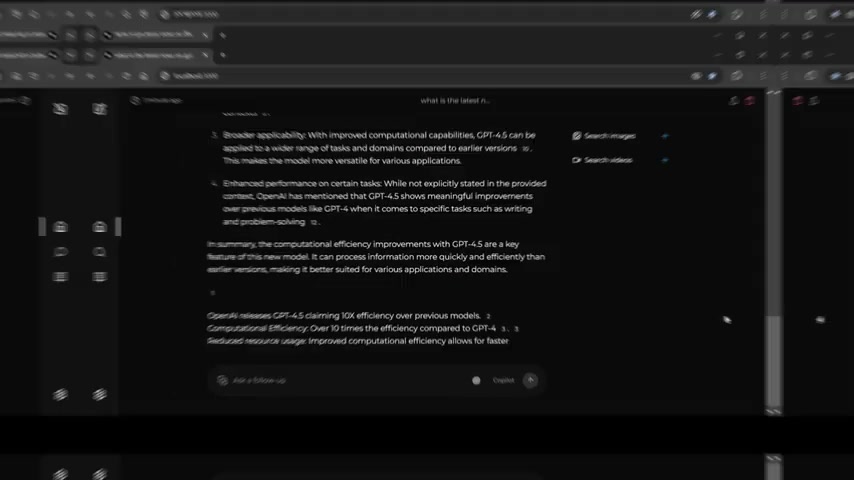
Task: Click the share icon beside the red delete icon
Action: 734,101
